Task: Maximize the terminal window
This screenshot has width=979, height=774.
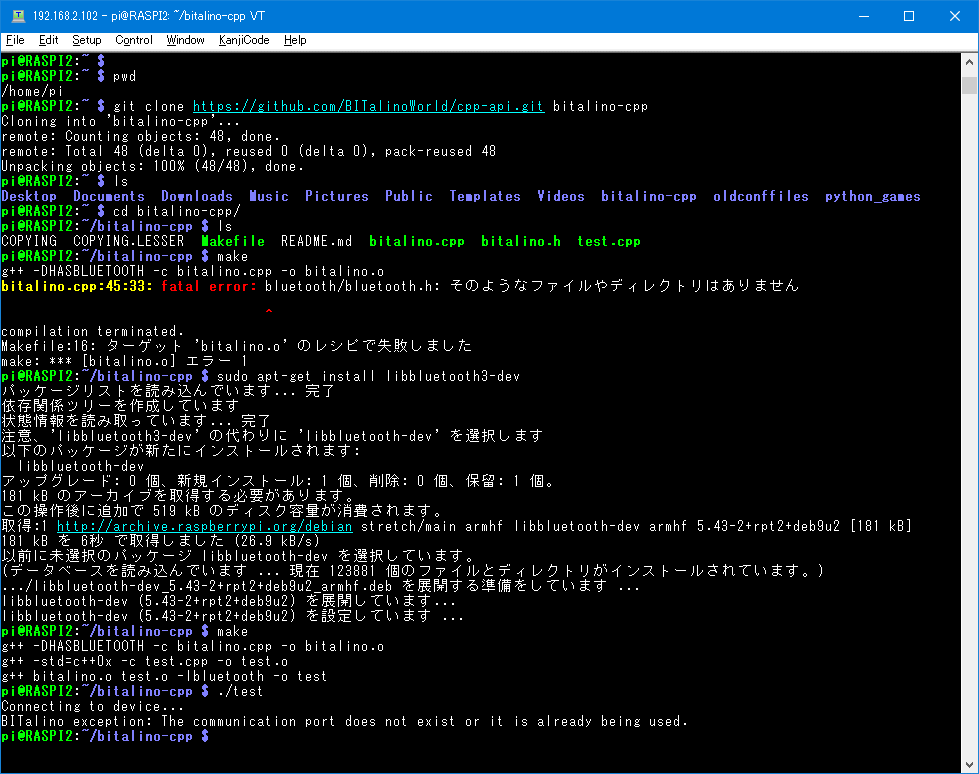Action: (909, 16)
